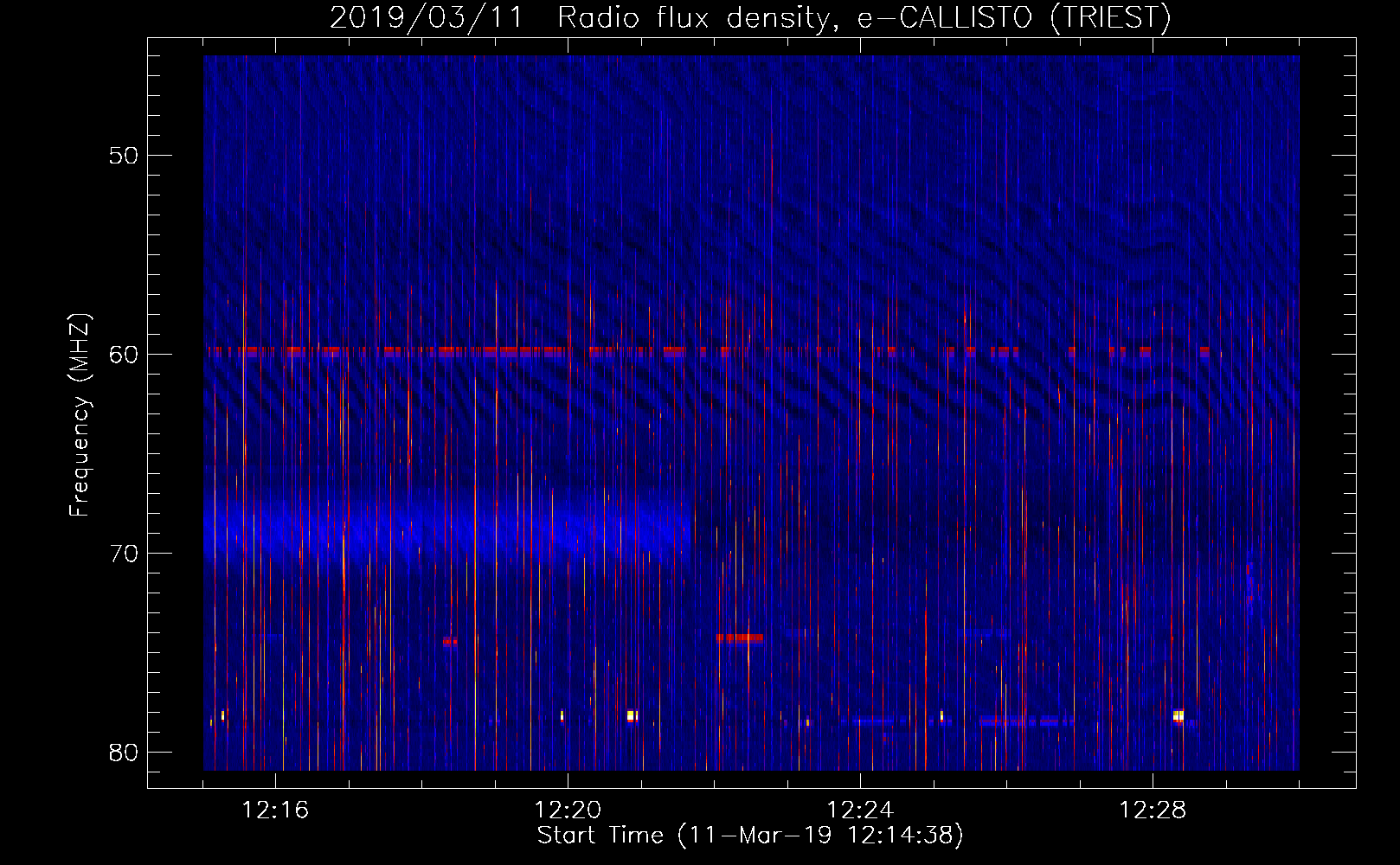Click the red 74 MHz burst near 12:22
This screenshot has height=865, width=1400.
739,638
